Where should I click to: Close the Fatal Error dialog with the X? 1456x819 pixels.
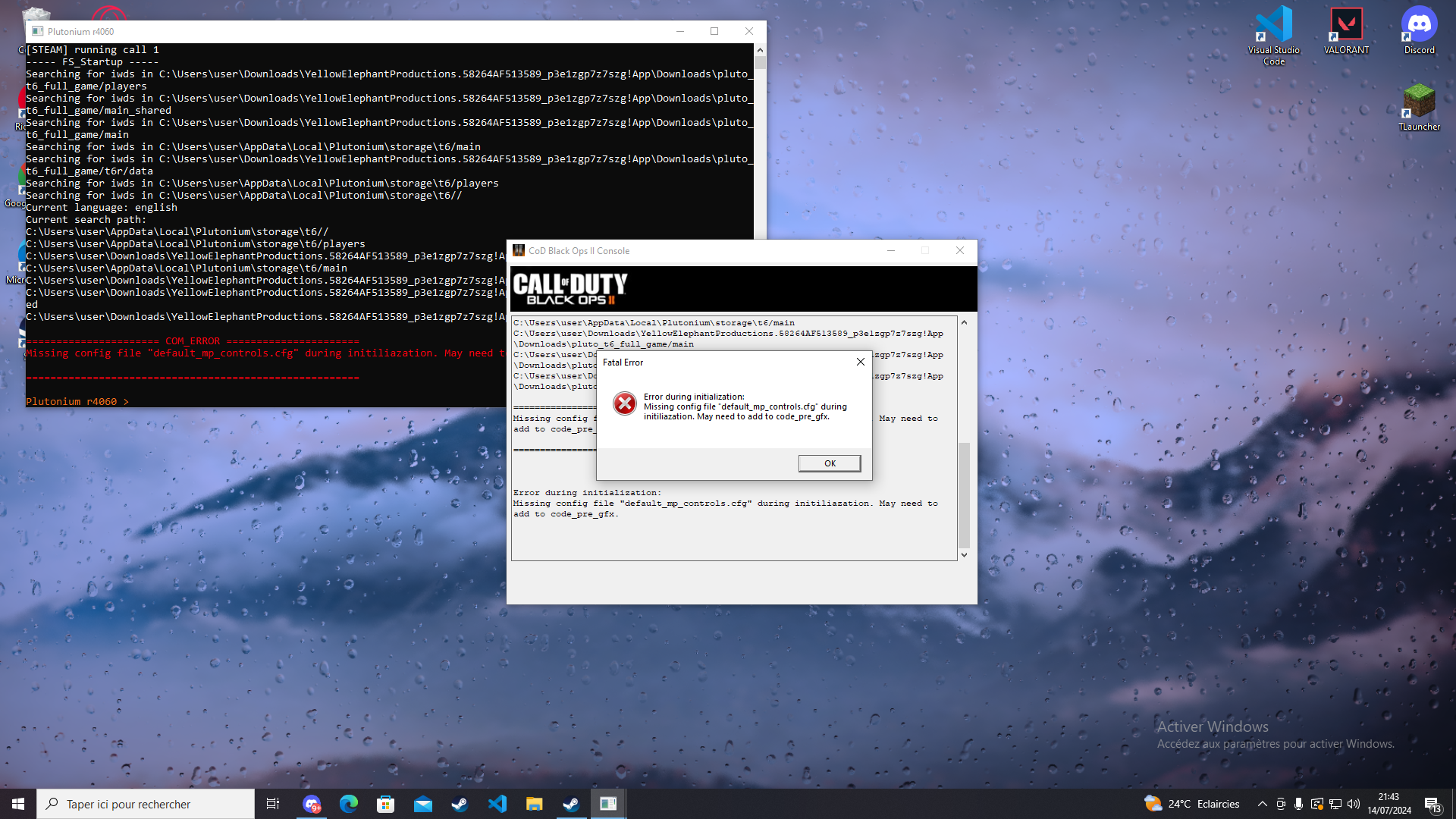tap(860, 362)
